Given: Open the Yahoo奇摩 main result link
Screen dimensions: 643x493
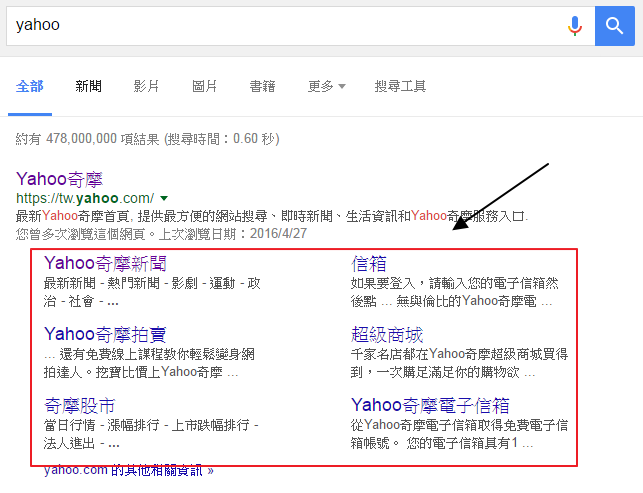Looking at the screenshot, I should 59,179.
